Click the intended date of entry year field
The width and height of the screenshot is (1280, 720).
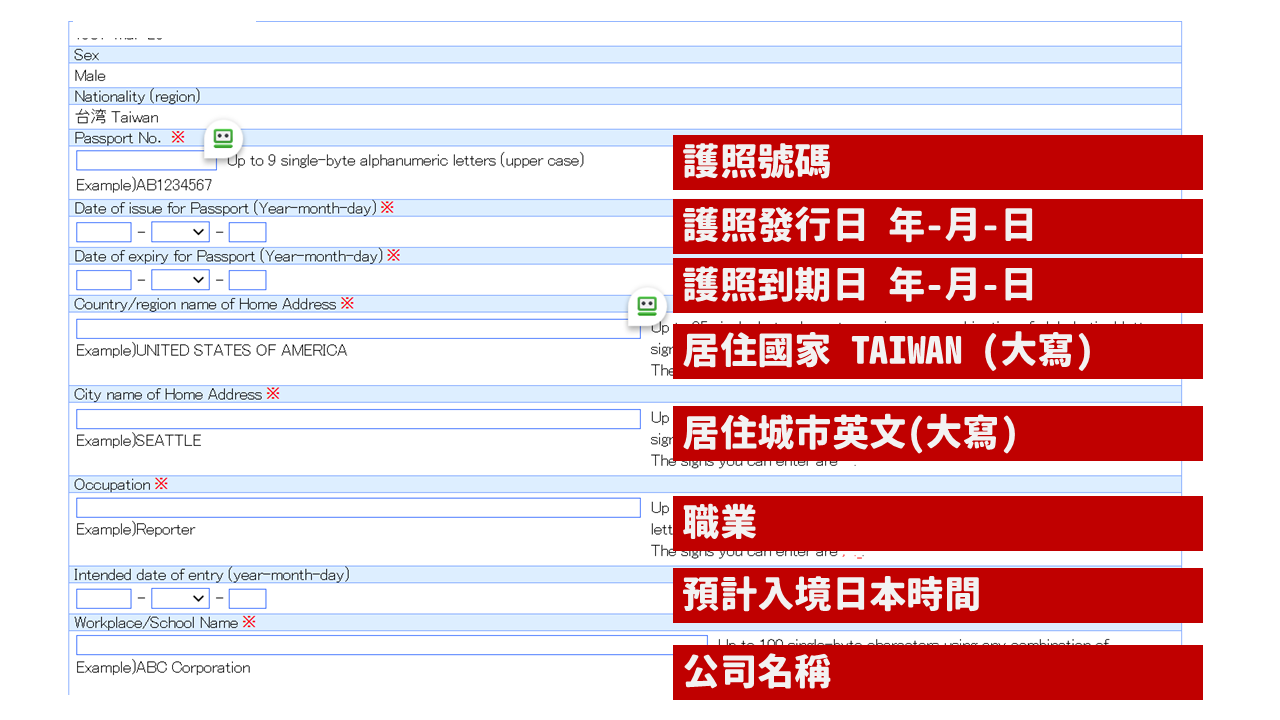click(x=104, y=599)
